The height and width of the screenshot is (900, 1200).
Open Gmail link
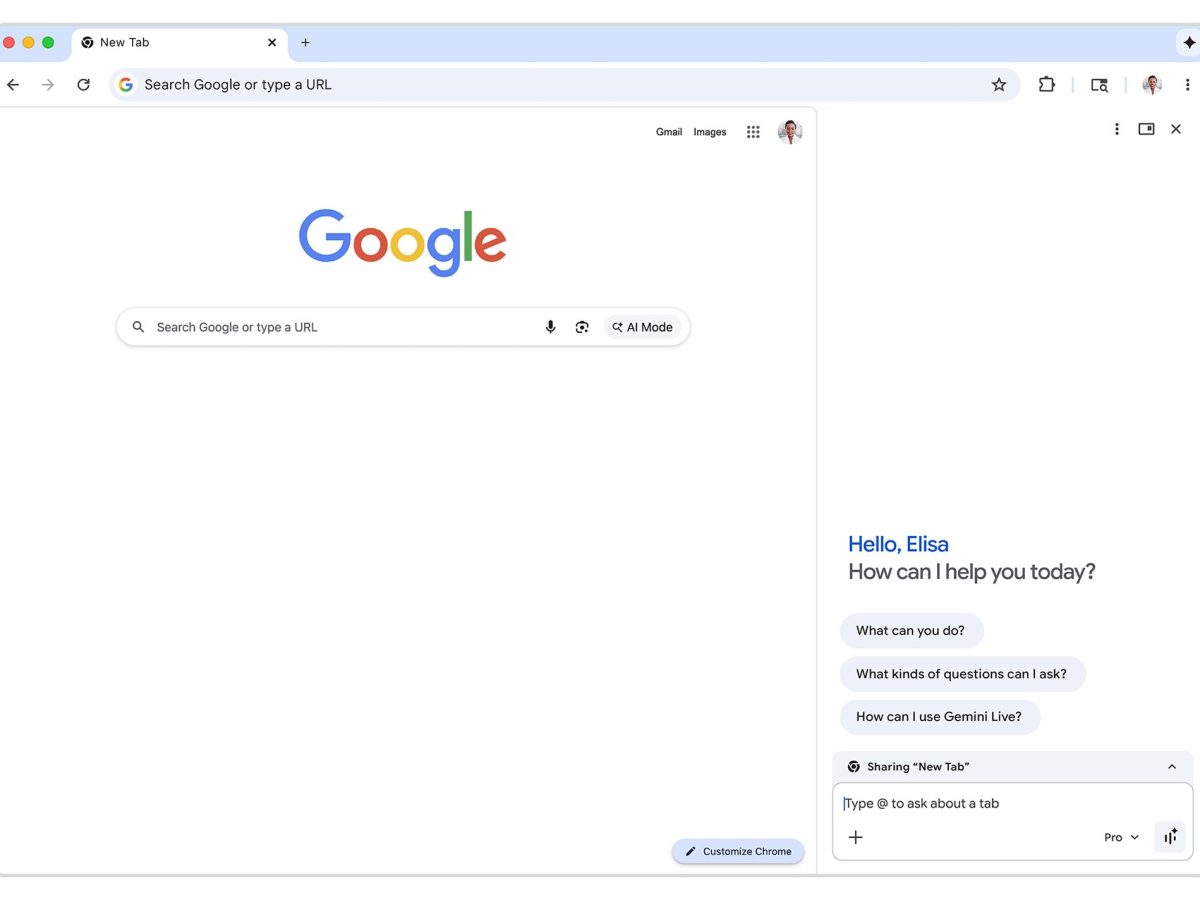tap(669, 132)
